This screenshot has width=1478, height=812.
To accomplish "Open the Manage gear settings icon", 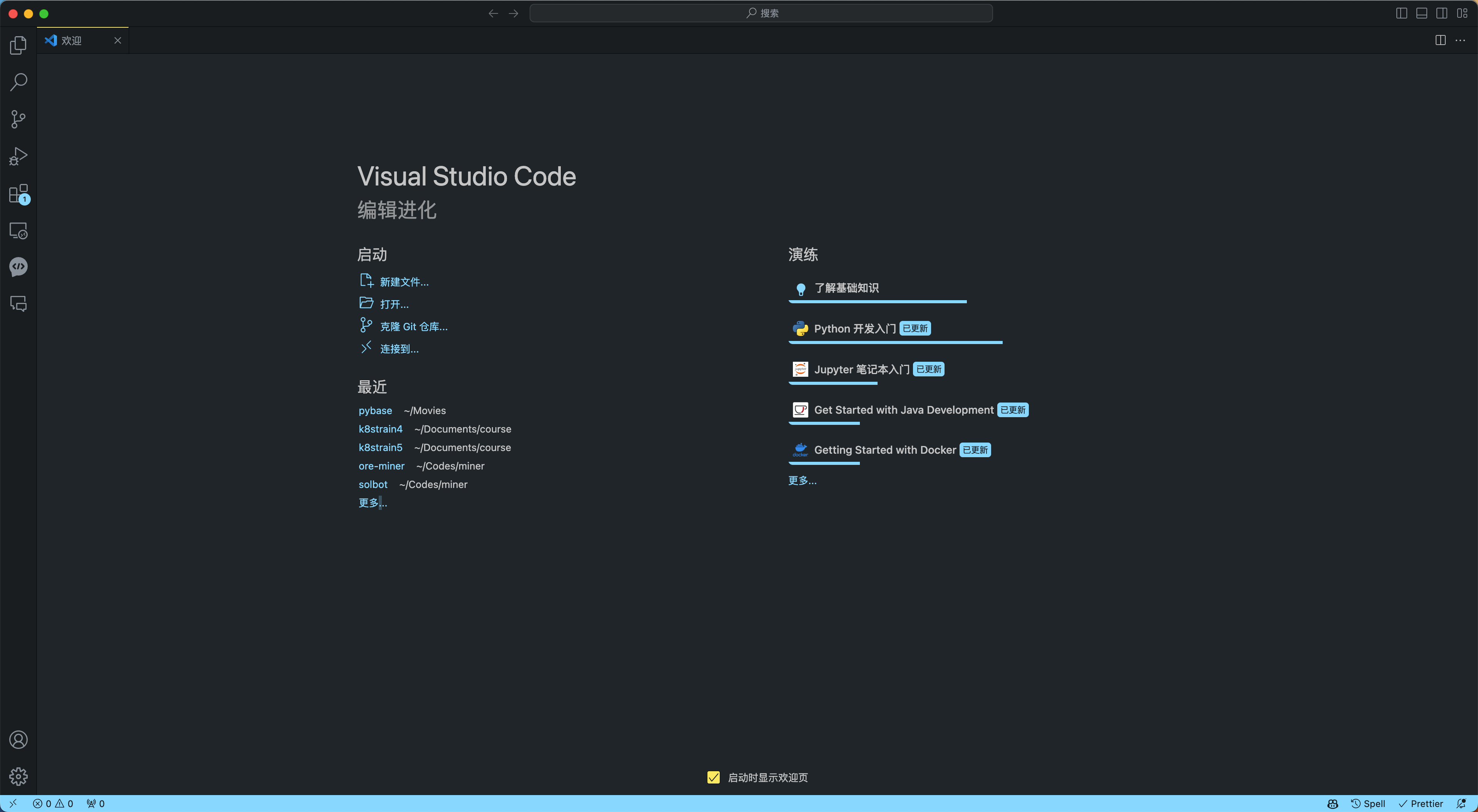I will [x=18, y=777].
